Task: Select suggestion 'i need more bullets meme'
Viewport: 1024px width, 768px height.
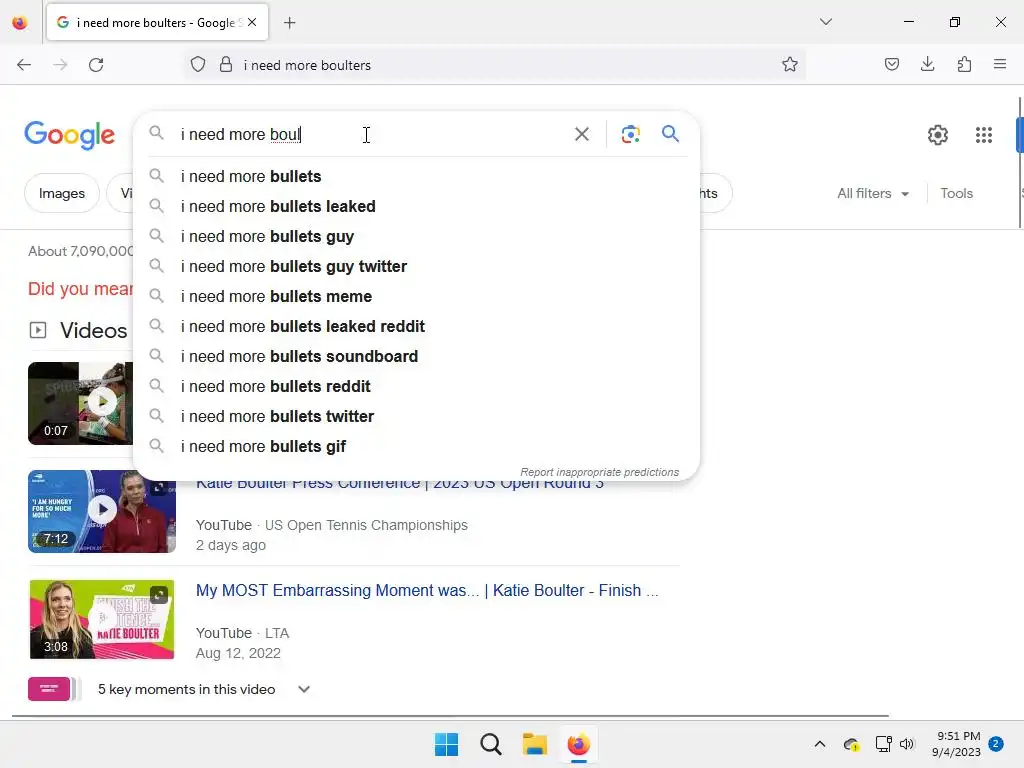Action: [416, 296]
